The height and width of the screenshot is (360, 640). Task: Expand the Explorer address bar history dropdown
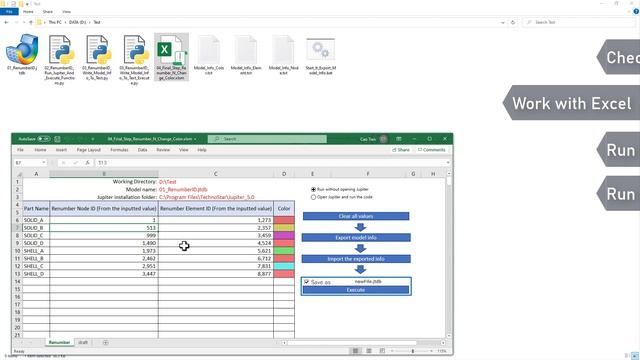pos(503,22)
